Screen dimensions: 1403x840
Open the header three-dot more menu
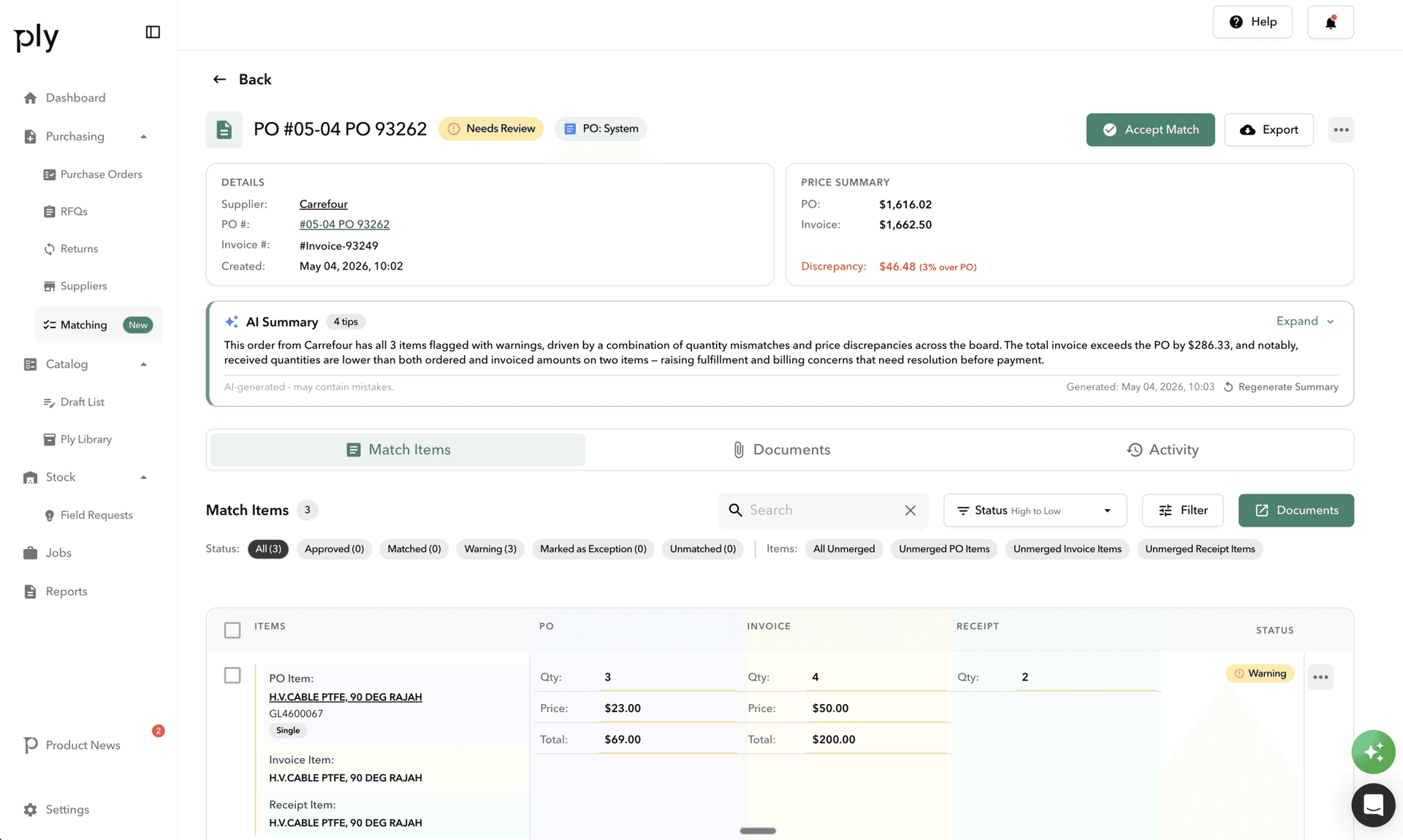pos(1341,129)
